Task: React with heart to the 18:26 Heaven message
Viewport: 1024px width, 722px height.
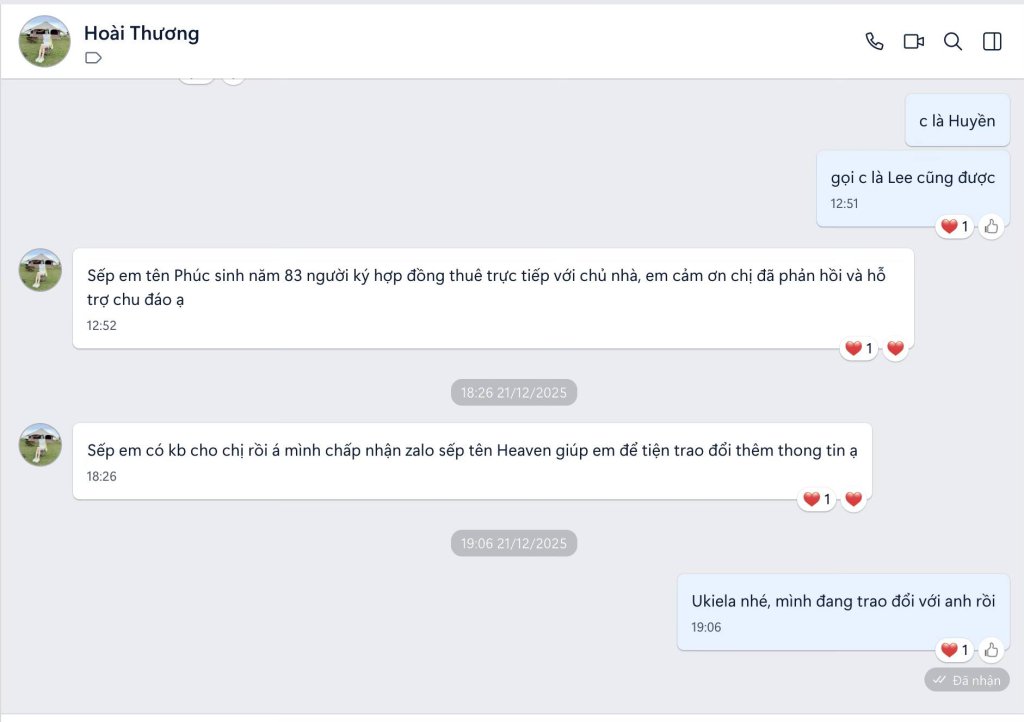Action: click(854, 499)
